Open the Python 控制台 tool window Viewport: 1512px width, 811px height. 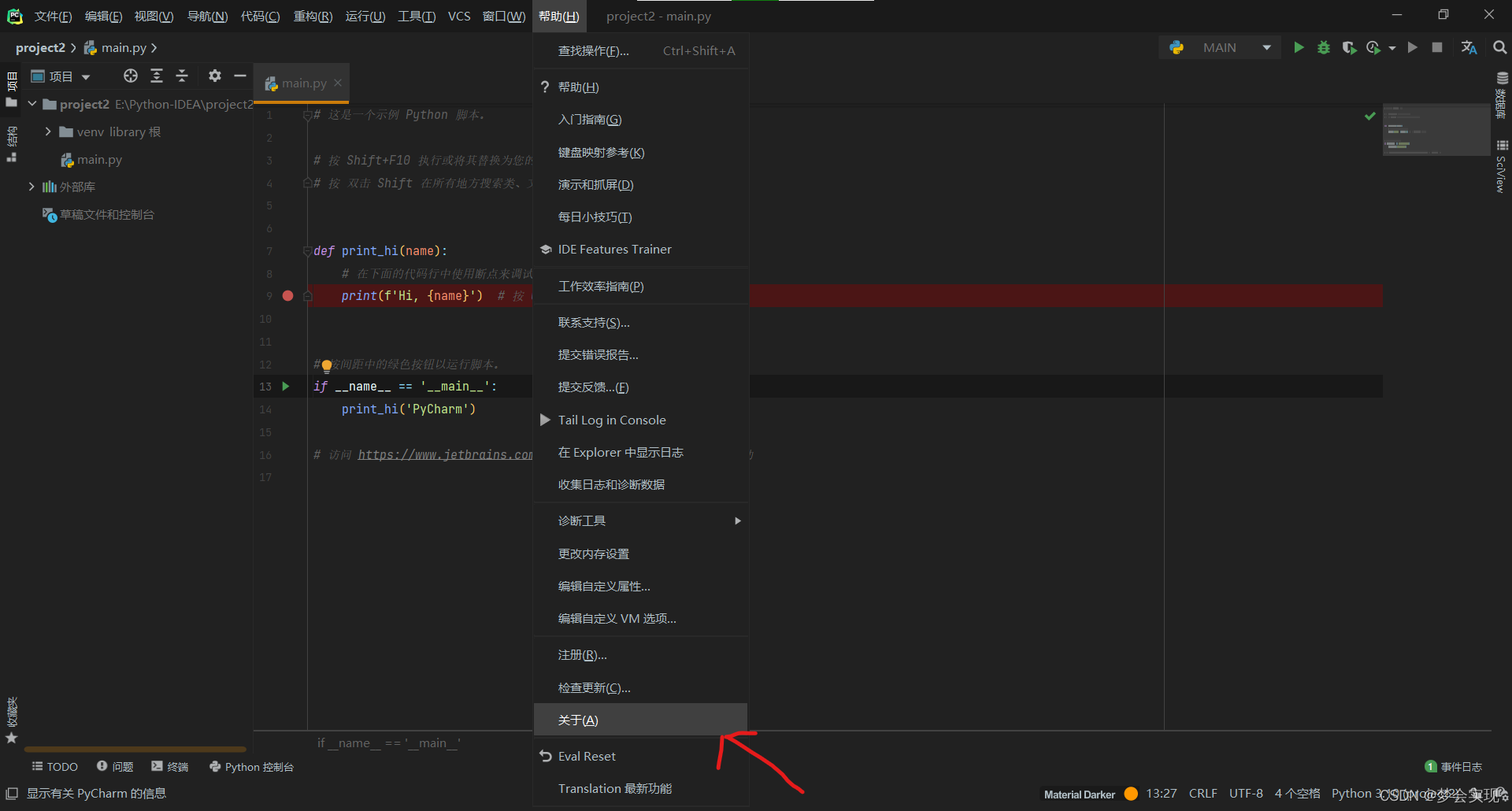click(252, 767)
